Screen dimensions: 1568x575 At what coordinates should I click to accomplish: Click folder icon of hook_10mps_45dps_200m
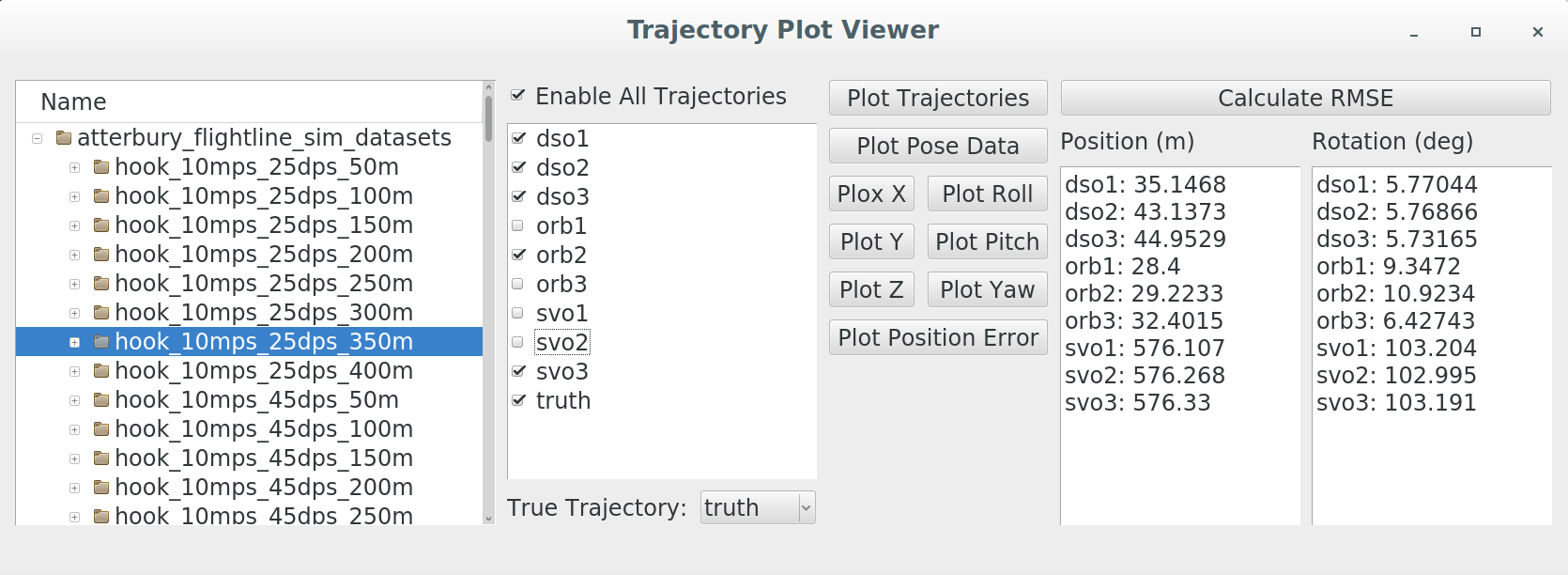(101, 488)
